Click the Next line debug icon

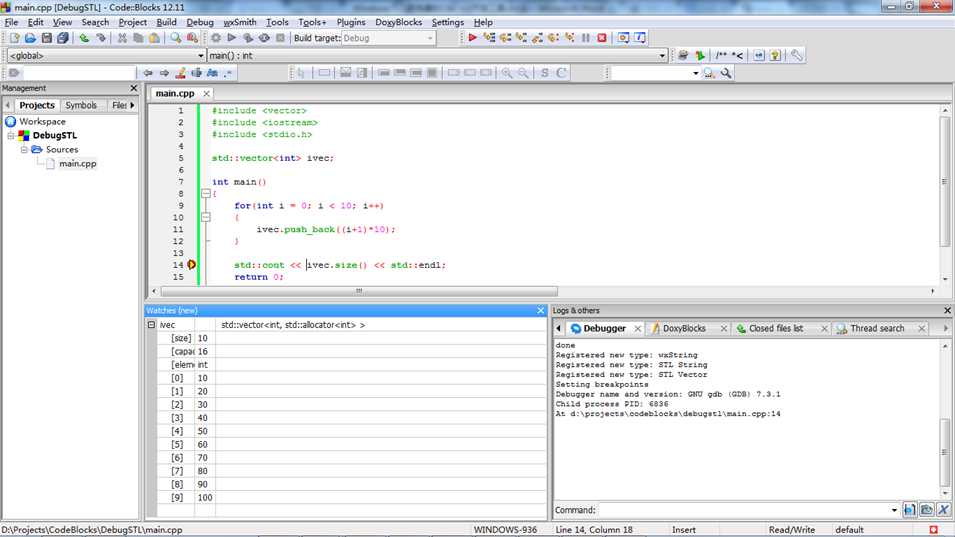point(505,38)
